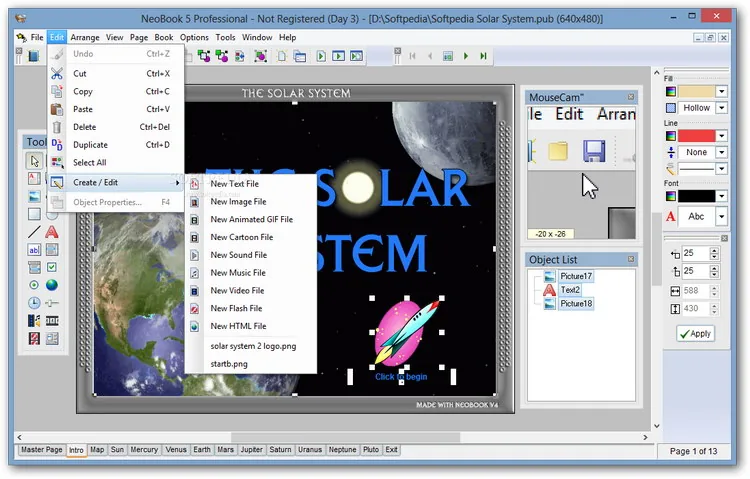The height and width of the screenshot is (479, 750).
Task: Open the Hollow fill pattern dropdown
Action: pos(721,108)
